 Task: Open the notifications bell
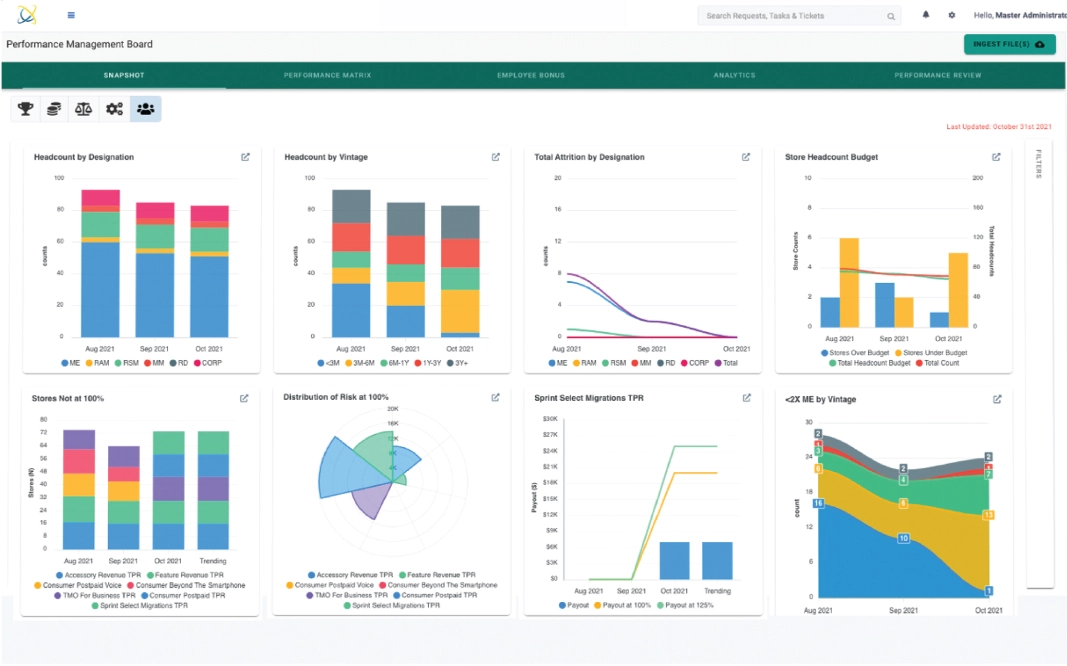tap(925, 15)
